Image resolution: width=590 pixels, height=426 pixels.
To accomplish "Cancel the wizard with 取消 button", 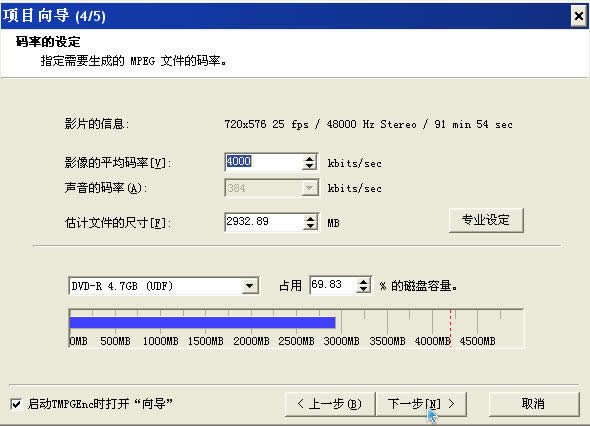I will coord(534,404).
